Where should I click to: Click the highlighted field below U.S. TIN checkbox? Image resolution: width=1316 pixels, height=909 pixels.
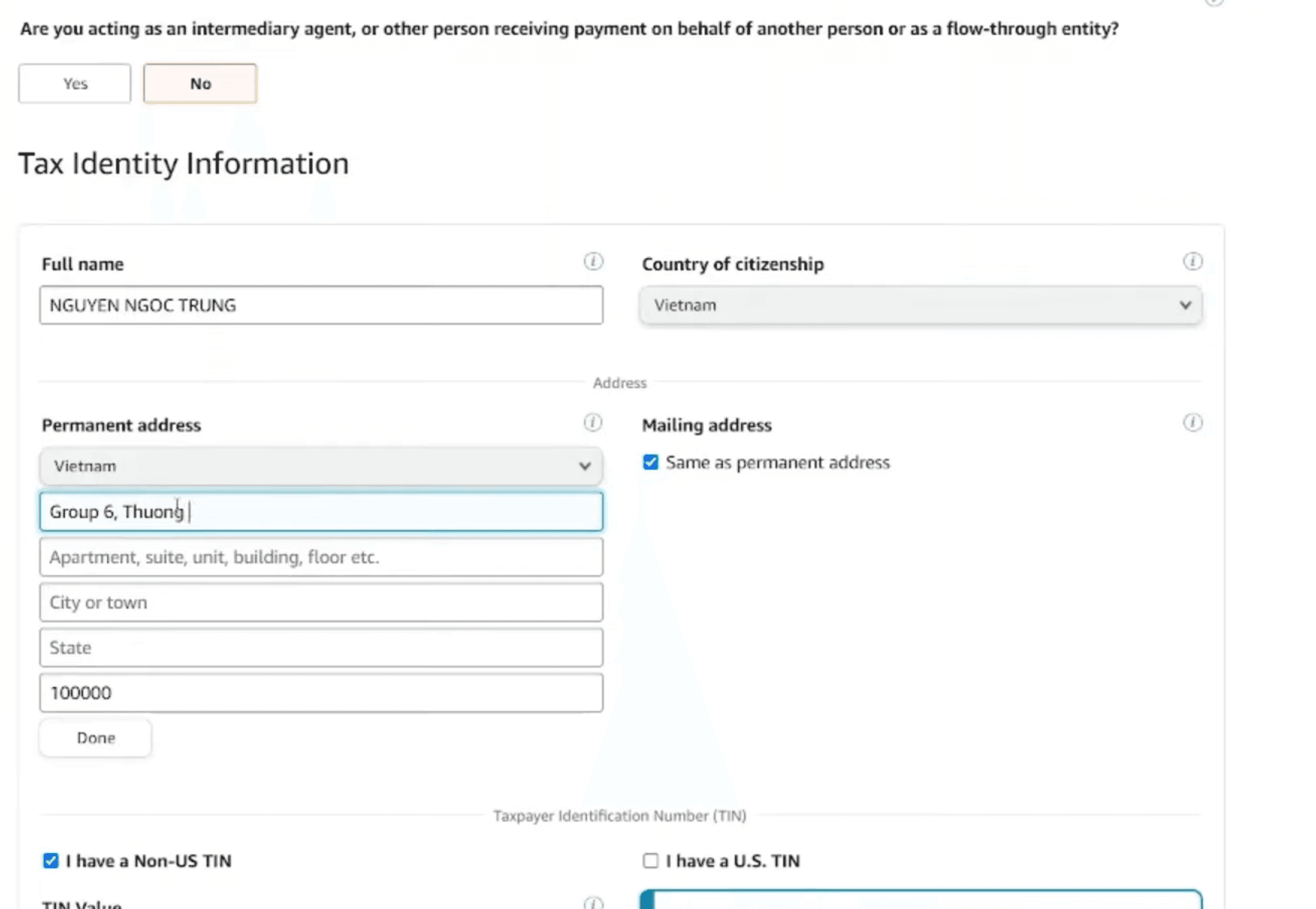pos(920,900)
